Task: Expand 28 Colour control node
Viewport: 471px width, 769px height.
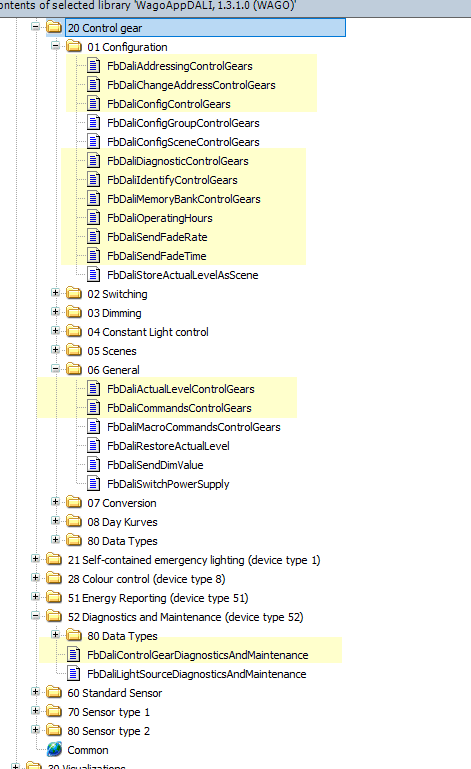Action: (x=35, y=578)
